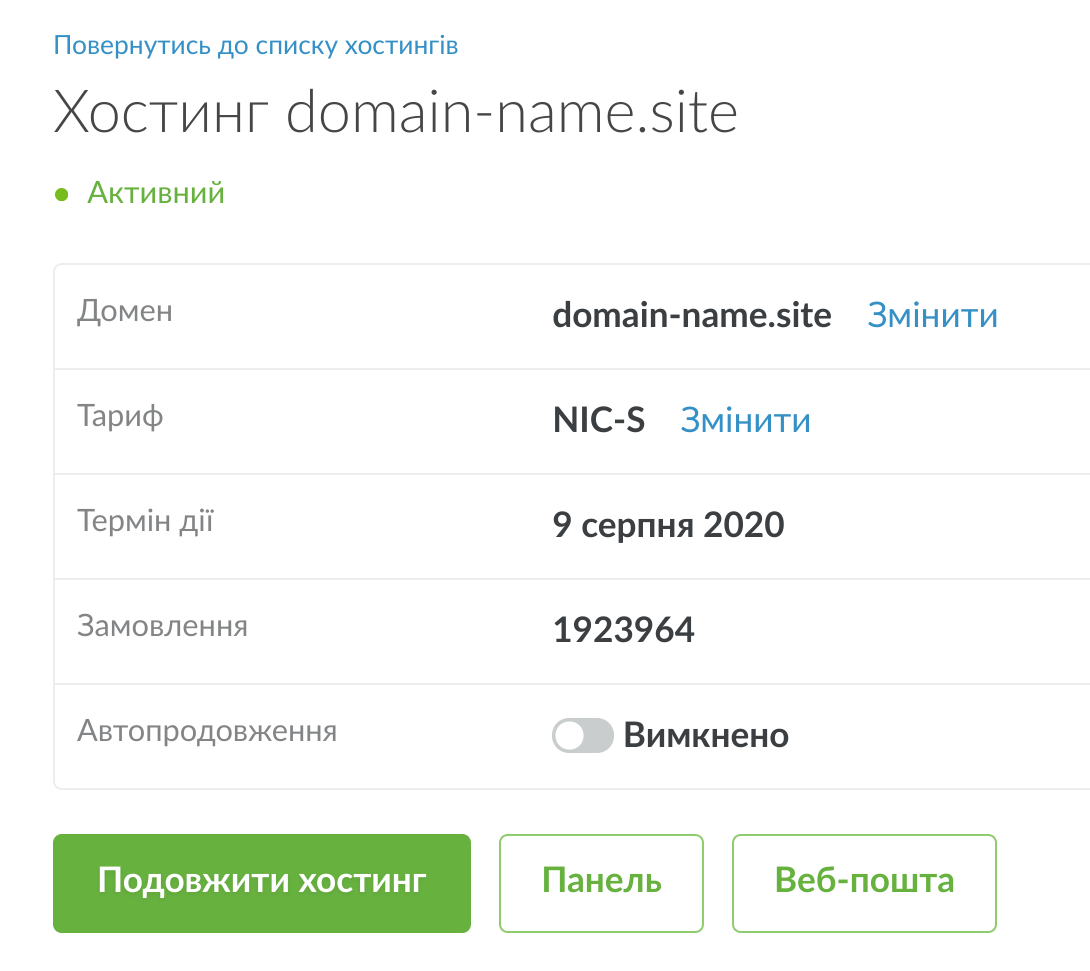Click the 'Повернутись до списку хостингів' link
1090x971 pixels.
point(256,46)
